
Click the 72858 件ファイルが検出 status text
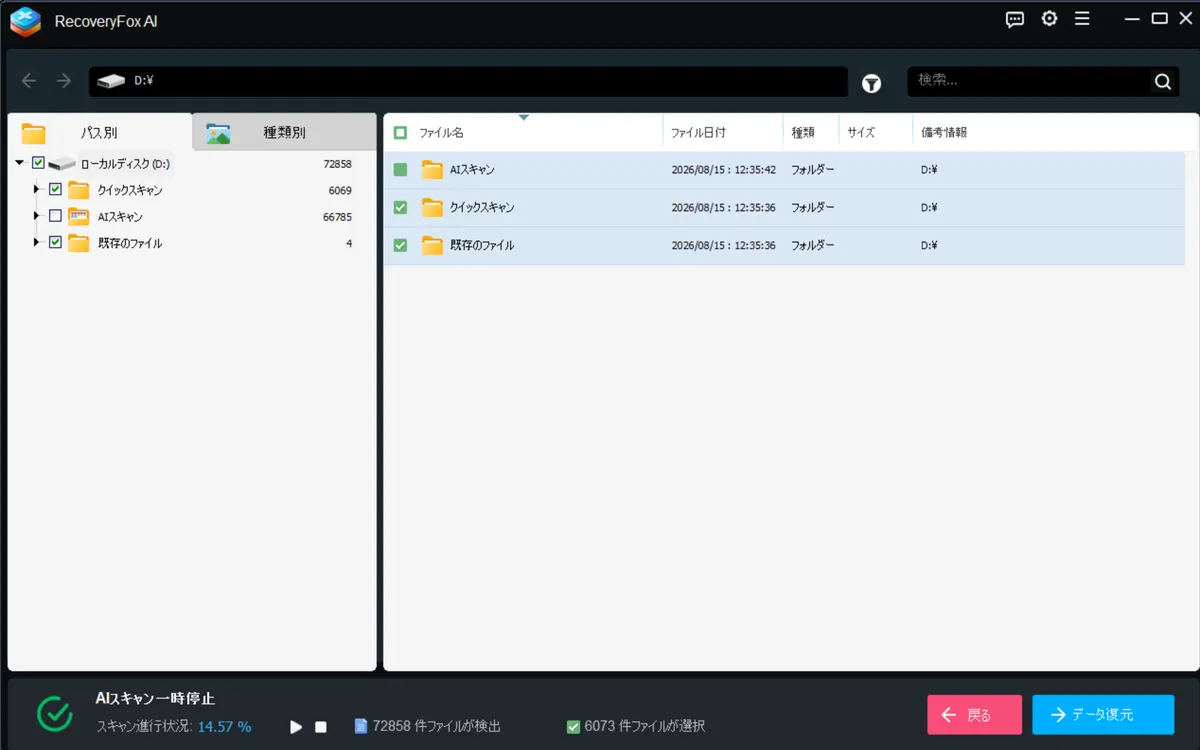[x=436, y=727]
